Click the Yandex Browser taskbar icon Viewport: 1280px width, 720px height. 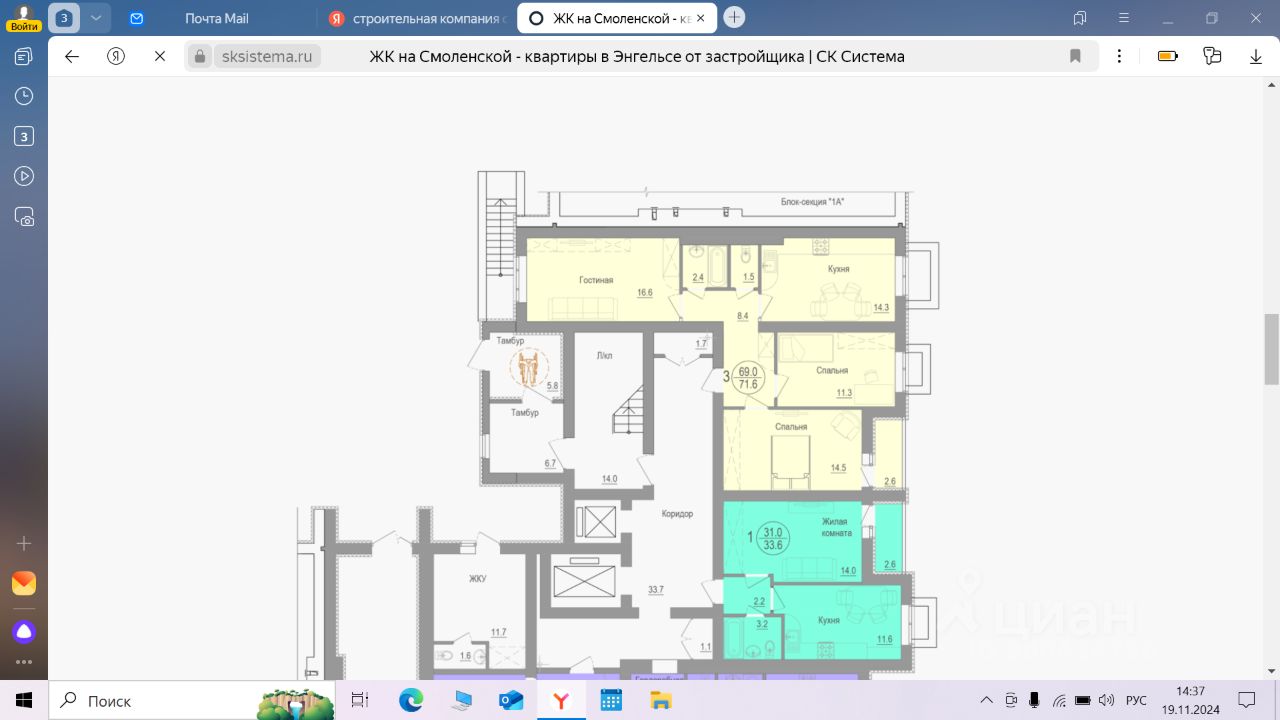pos(561,700)
